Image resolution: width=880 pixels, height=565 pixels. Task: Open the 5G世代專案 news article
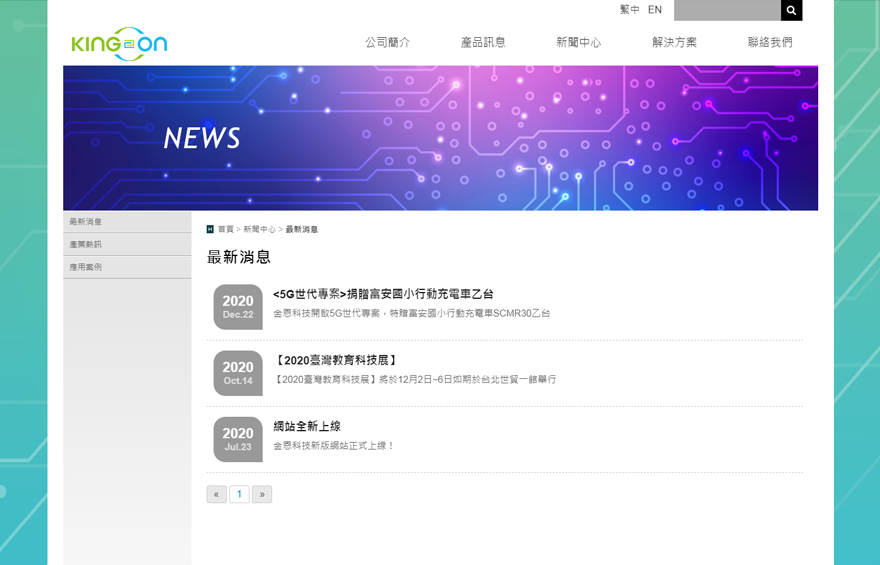point(383,294)
